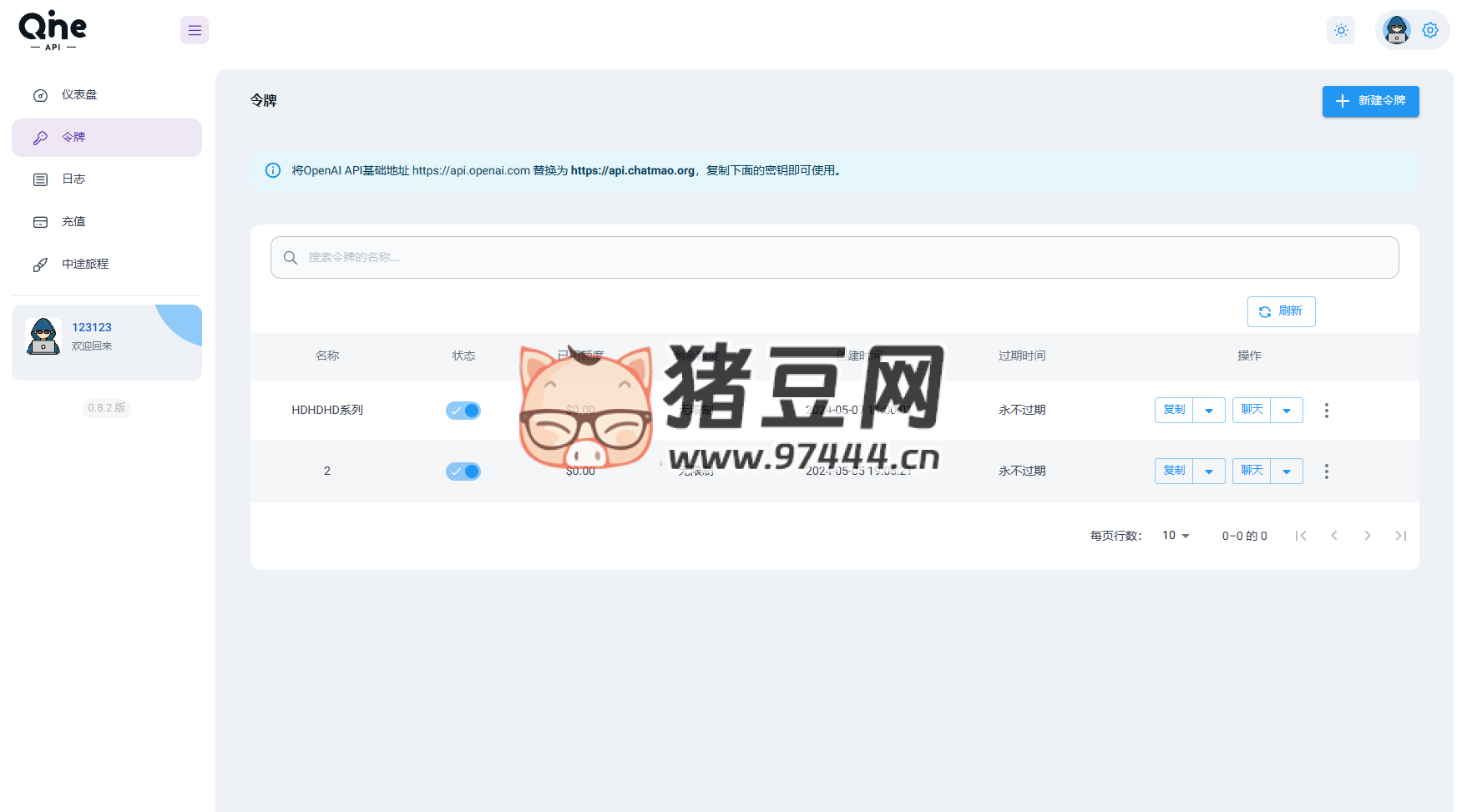This screenshot has height=812, width=1467.
Task: Jump to last page pagination icon
Action: tap(1401, 536)
